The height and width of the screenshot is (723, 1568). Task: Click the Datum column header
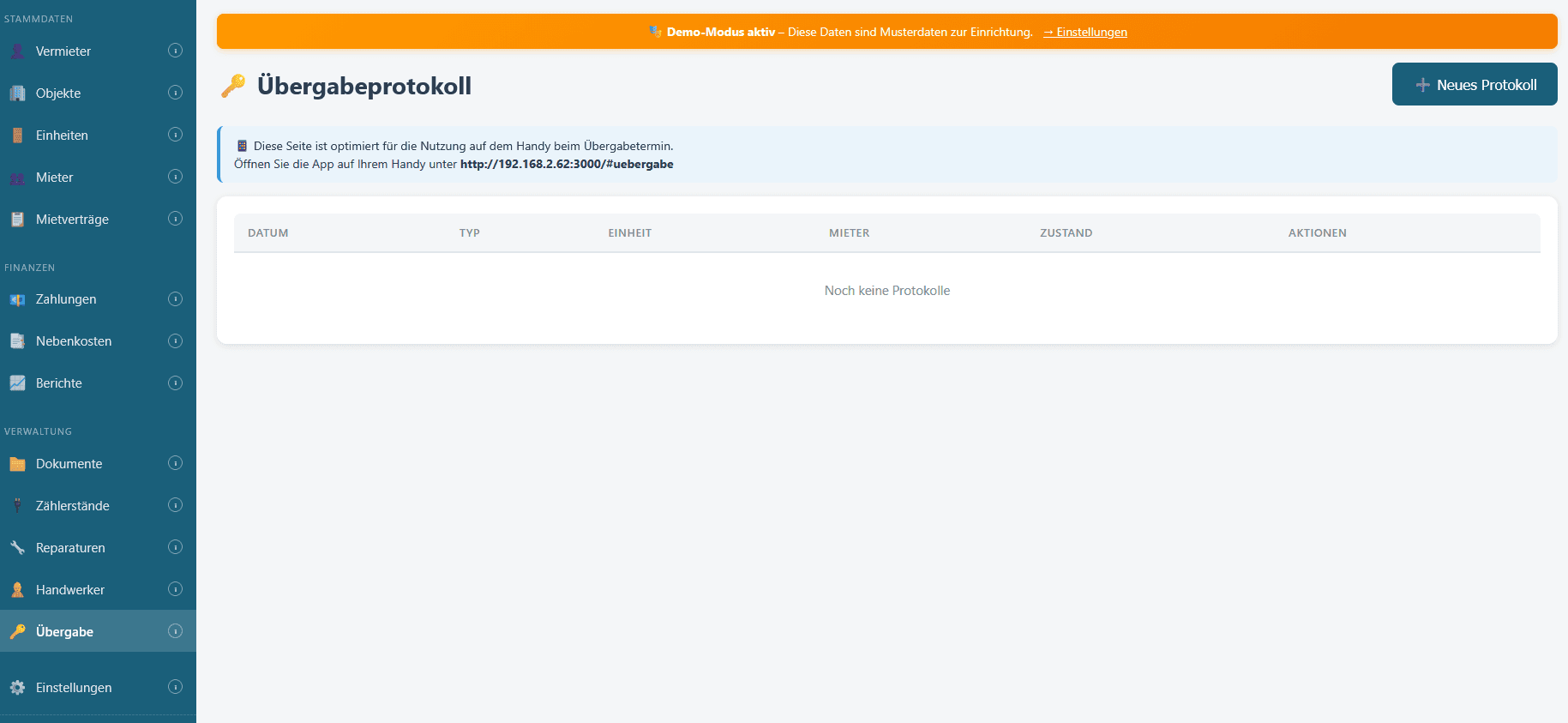267,233
